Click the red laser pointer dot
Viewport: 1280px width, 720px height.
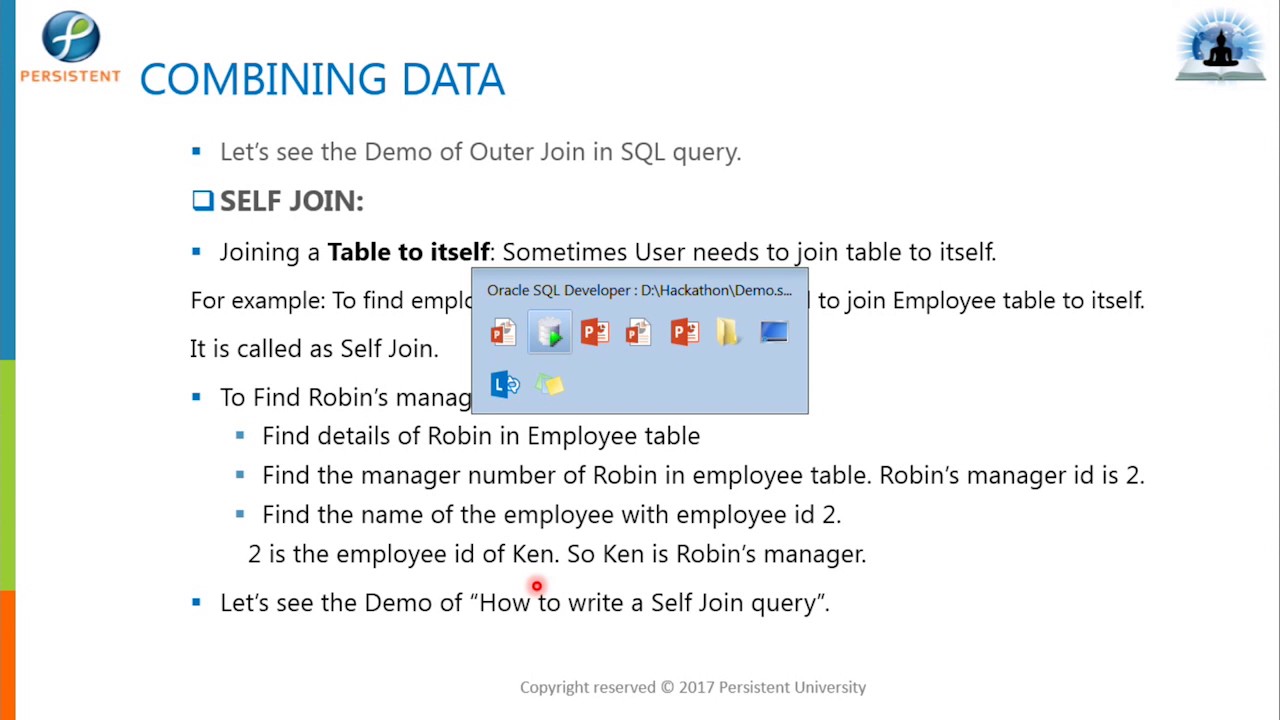point(537,586)
